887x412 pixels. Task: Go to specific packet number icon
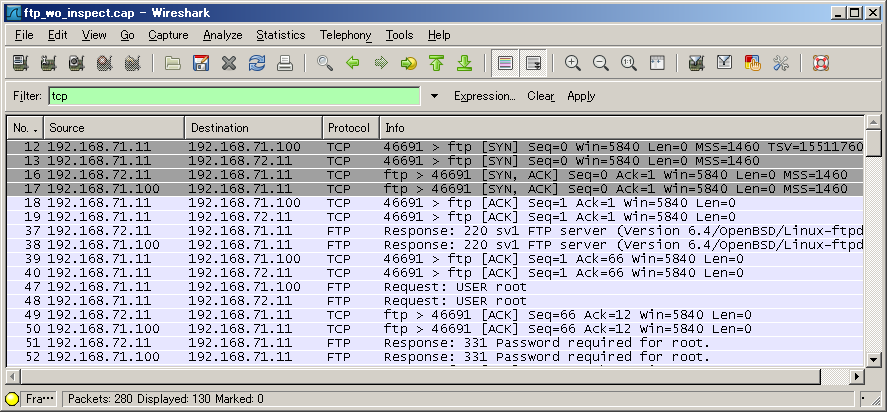click(408, 63)
